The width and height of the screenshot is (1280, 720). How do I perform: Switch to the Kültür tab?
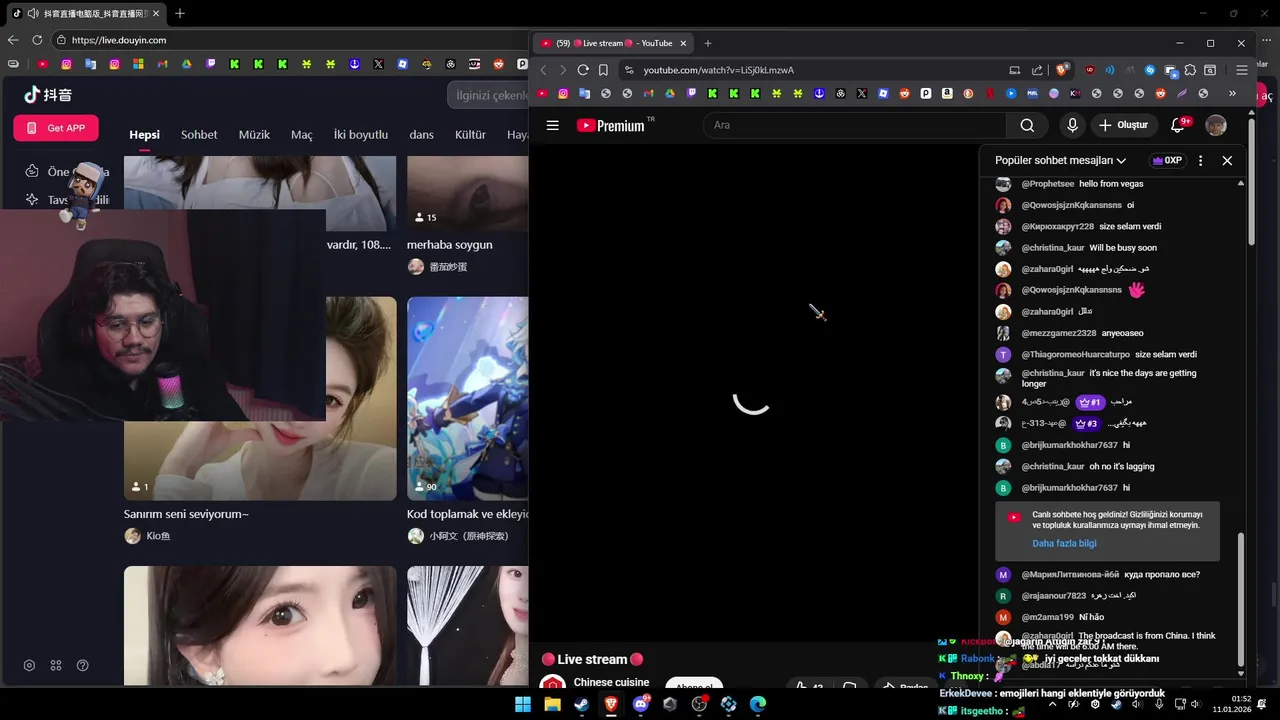tap(470, 135)
